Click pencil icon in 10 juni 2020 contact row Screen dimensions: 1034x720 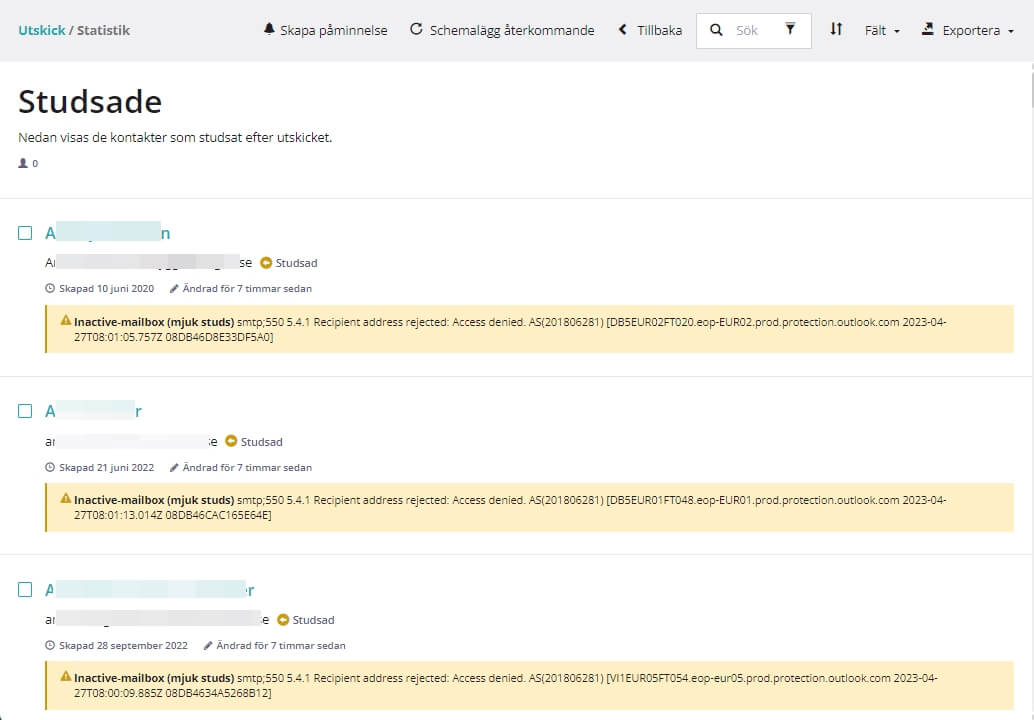click(x=174, y=288)
